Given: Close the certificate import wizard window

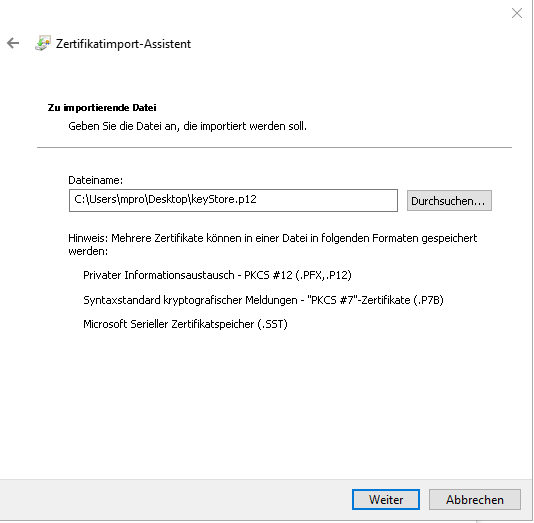Looking at the screenshot, I should point(517,13).
